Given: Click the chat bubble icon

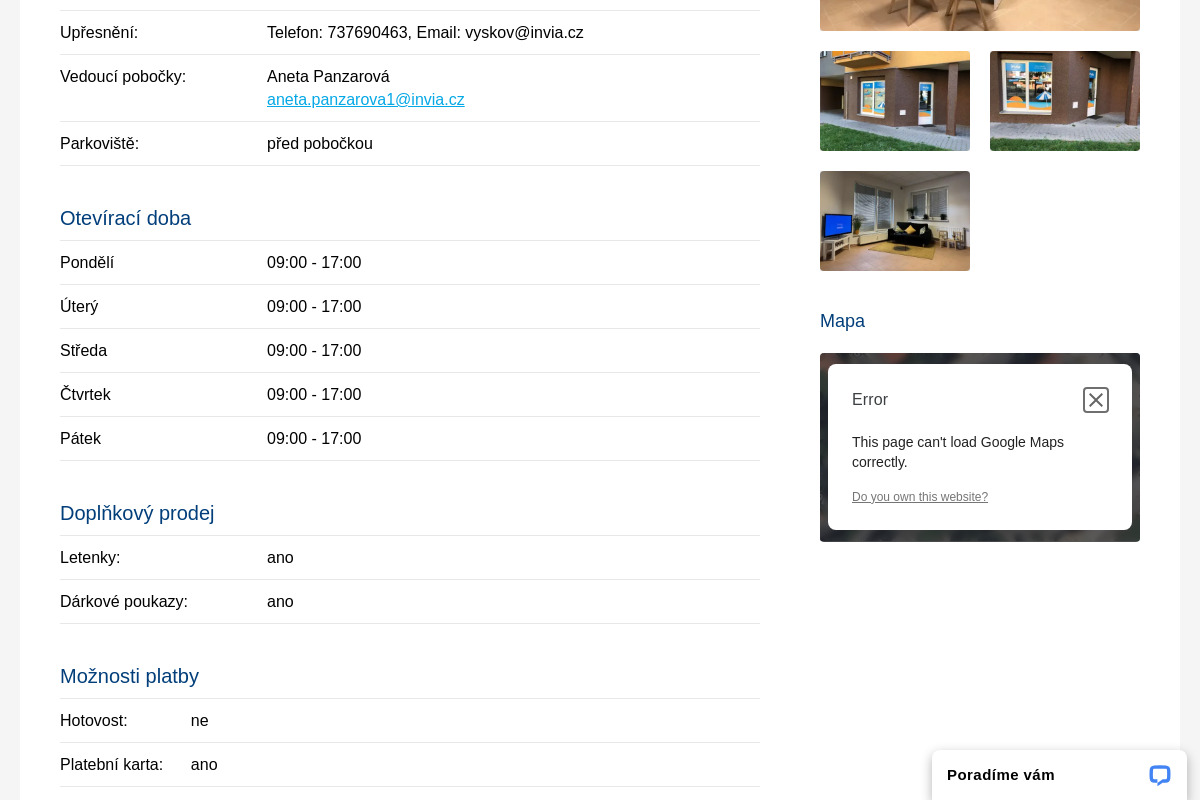Looking at the screenshot, I should [1159, 775].
